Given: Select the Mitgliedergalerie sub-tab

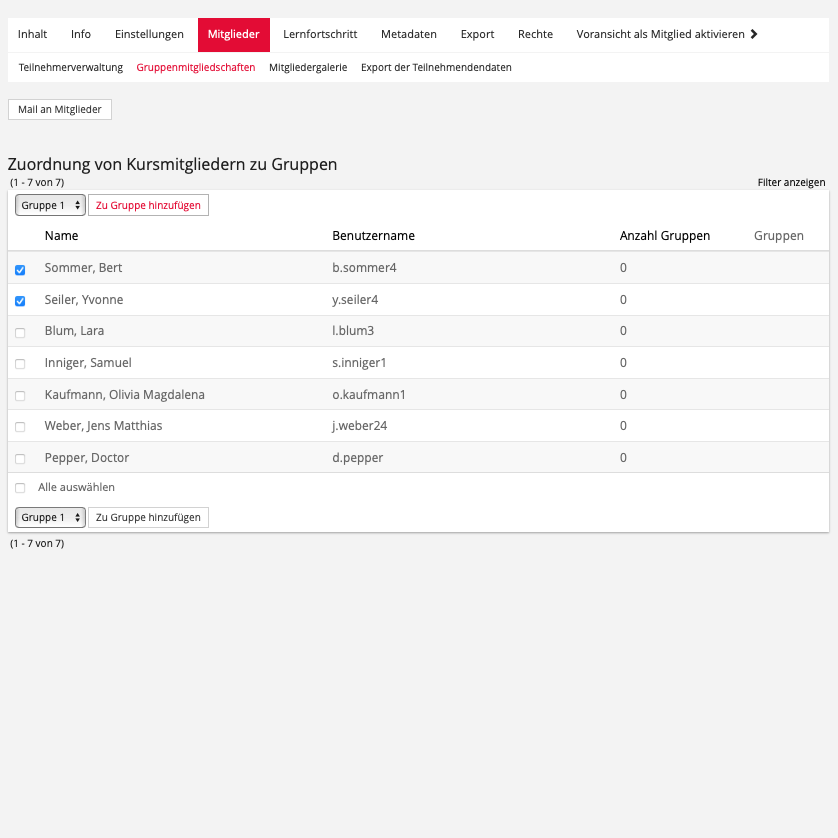Looking at the screenshot, I should coord(308,68).
